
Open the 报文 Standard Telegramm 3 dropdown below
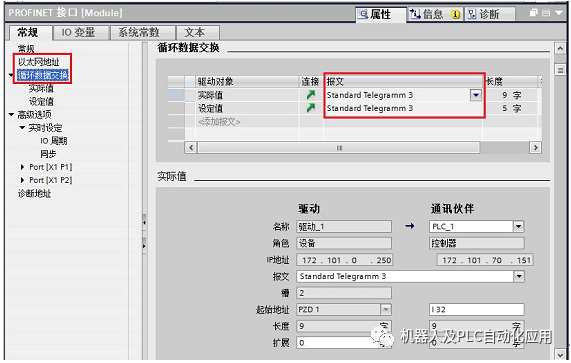[x=519, y=276]
